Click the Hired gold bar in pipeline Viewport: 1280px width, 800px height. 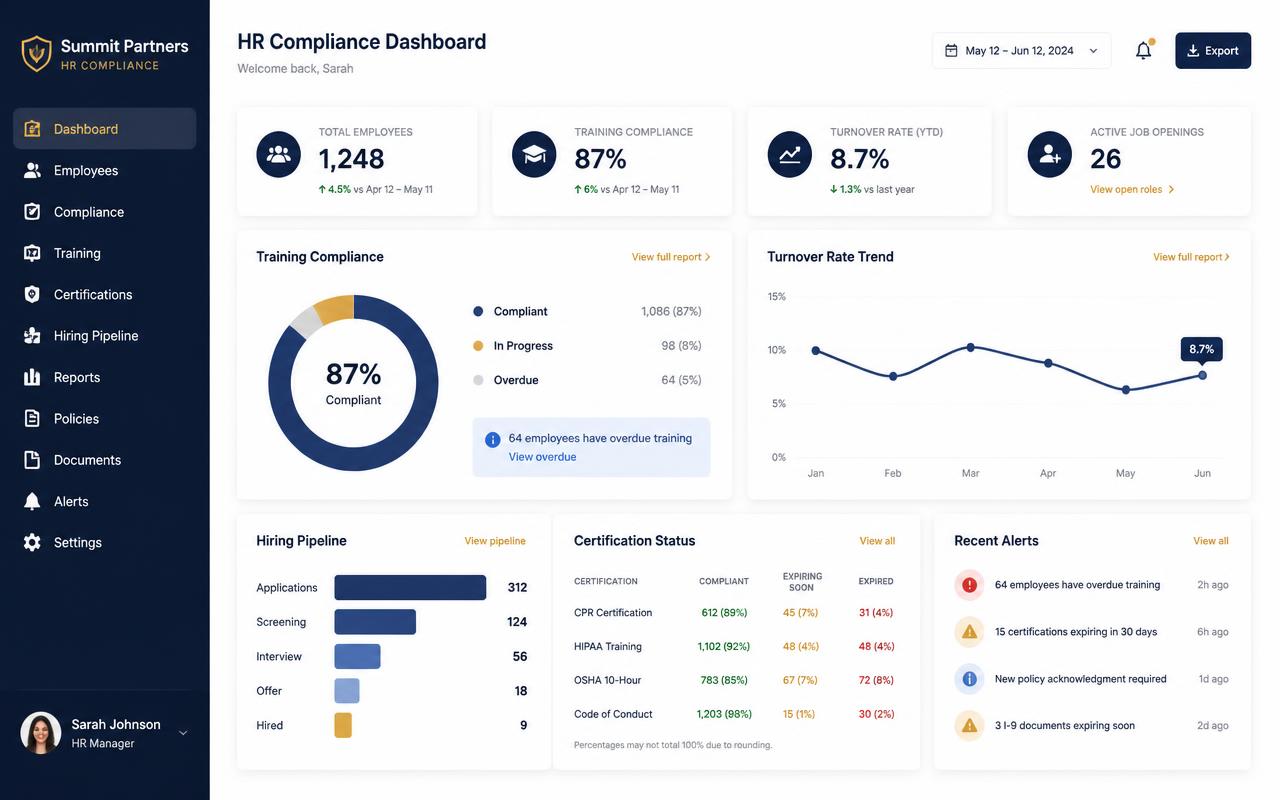343,725
